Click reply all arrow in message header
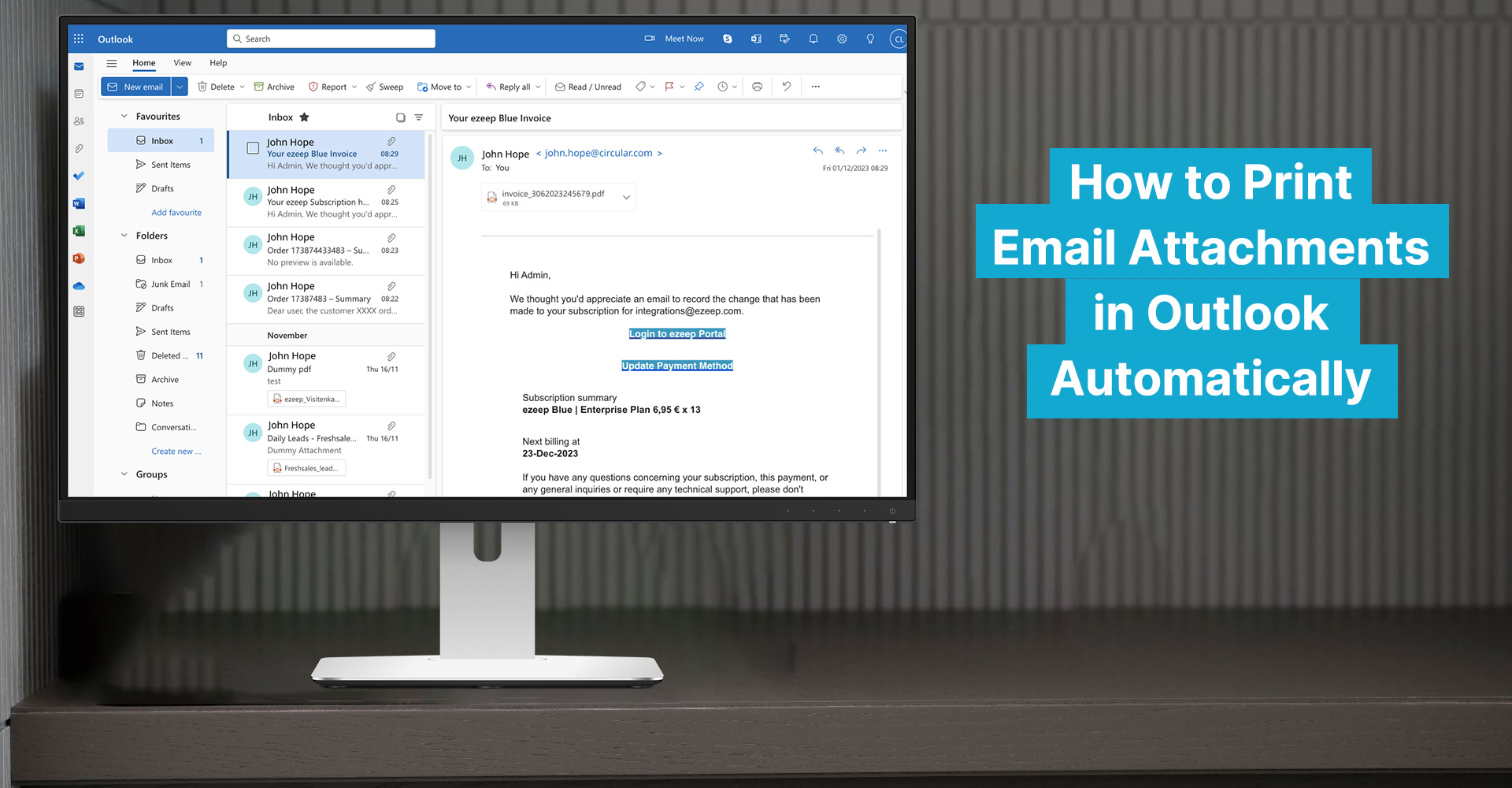Viewport: 1512px width, 788px height. pyautogui.click(x=839, y=151)
